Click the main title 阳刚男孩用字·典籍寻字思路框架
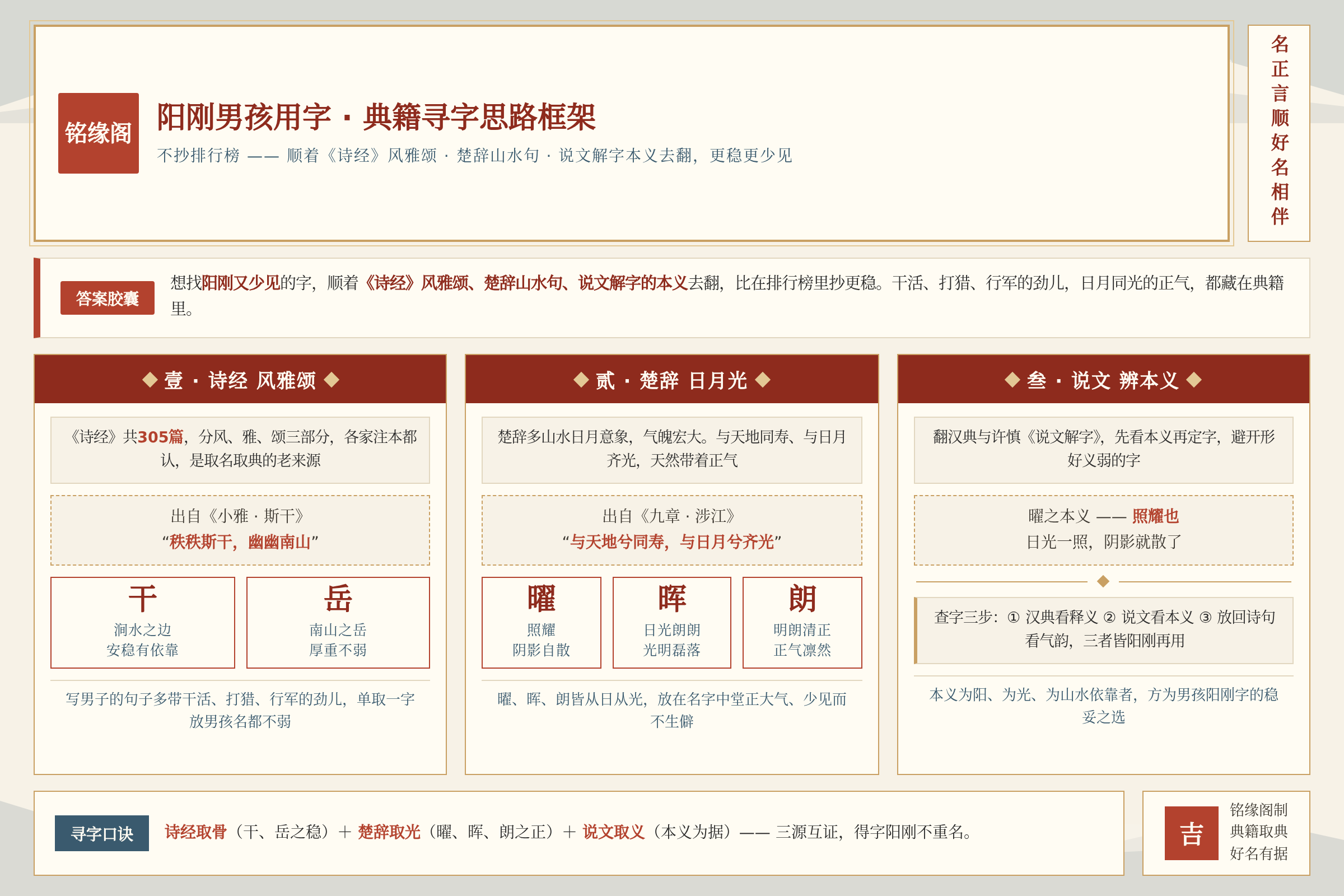This screenshot has height=896, width=1344. coord(376,117)
